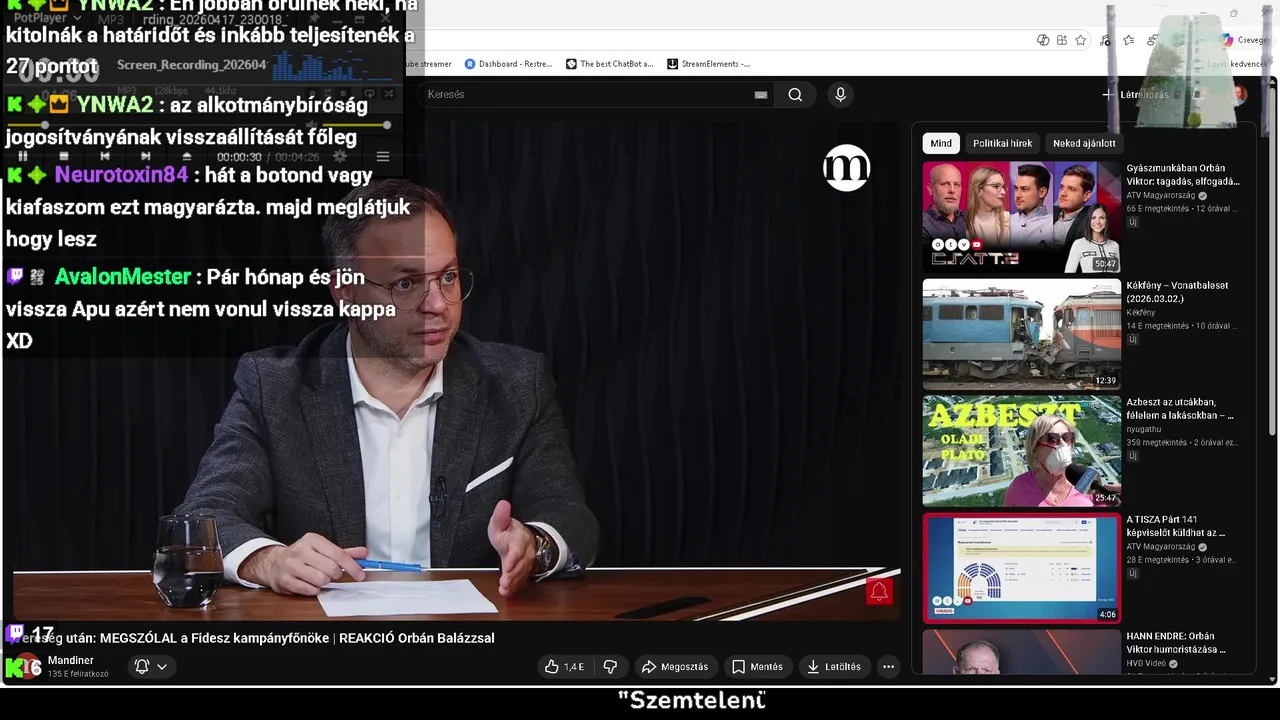This screenshot has height=720, width=1280.
Task: Dislike the Mandiner video
Action: (610, 667)
